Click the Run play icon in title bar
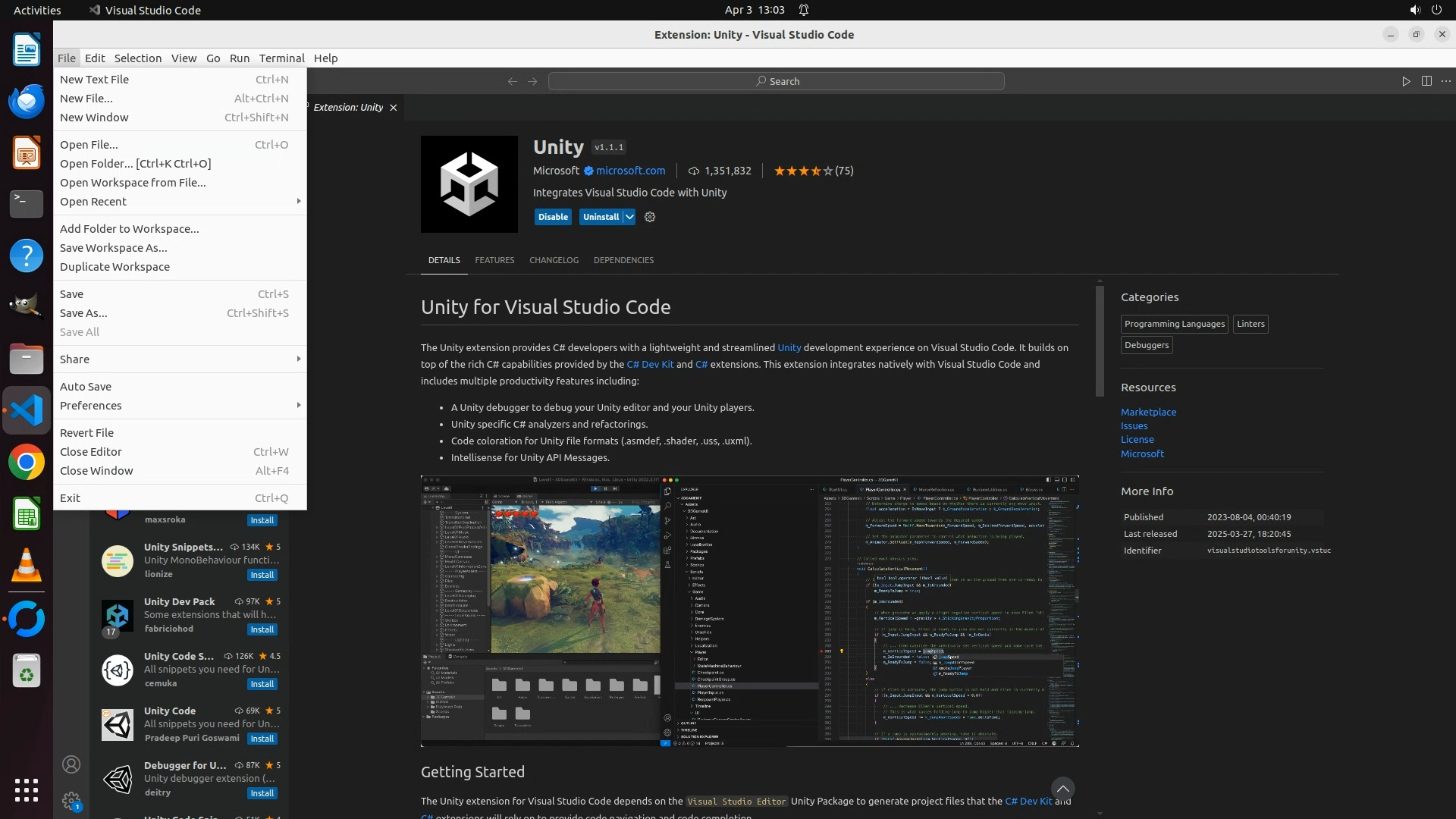Screen dimensions: 1456x819 coord(1406,81)
